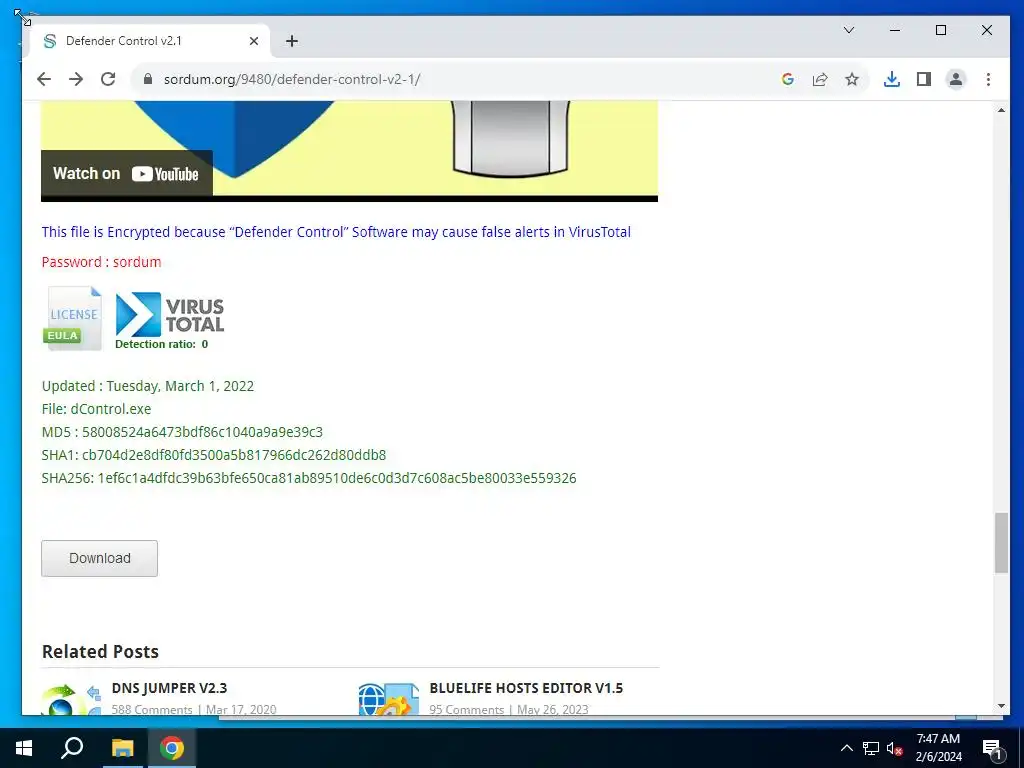This screenshot has height=768, width=1024.
Task: Click the encrypted file notice text
Action: click(336, 232)
